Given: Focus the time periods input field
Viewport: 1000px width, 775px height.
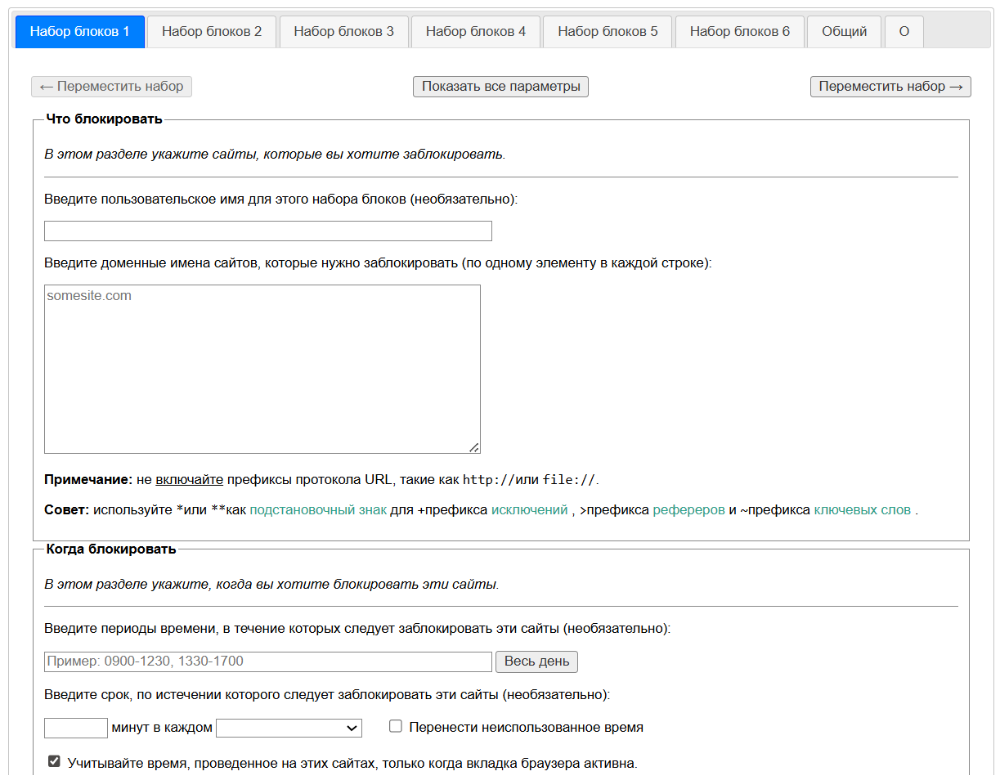Looking at the screenshot, I should [x=268, y=662].
